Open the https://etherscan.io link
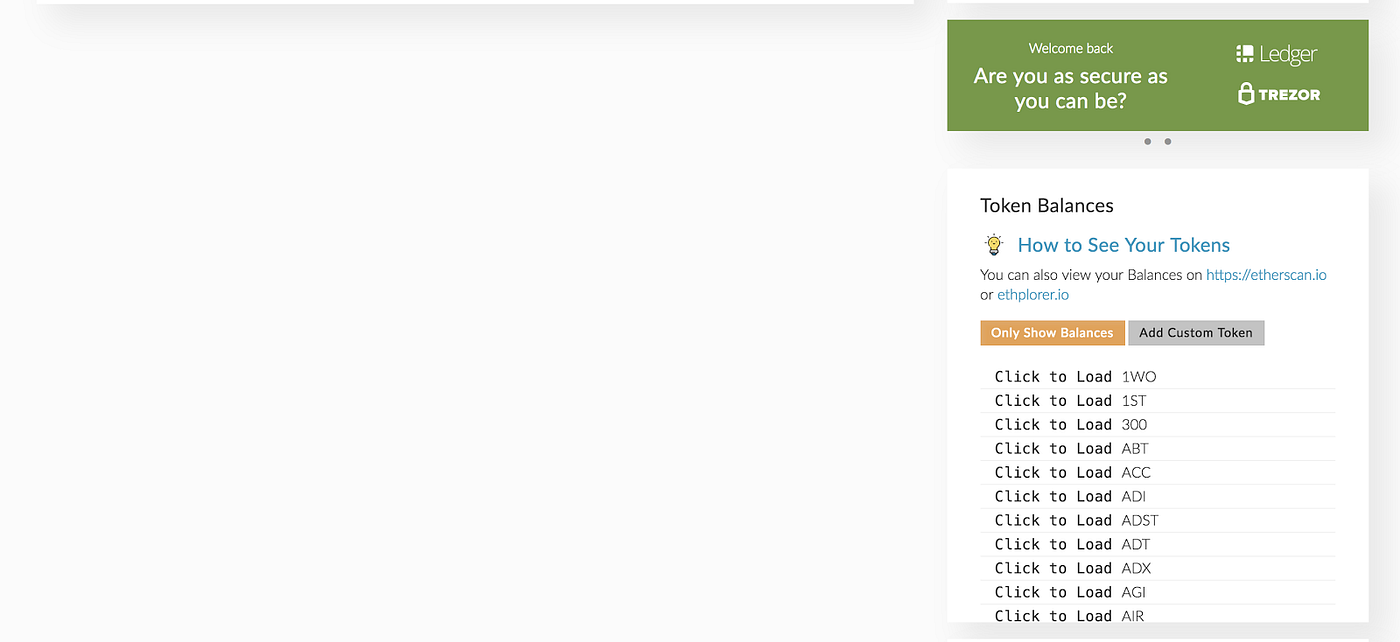The height and width of the screenshot is (642, 1400). (x=1266, y=275)
